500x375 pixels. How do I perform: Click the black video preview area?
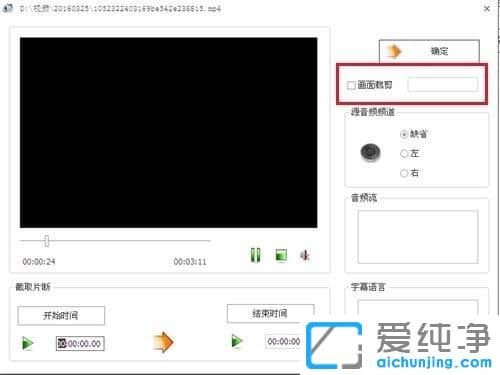click(168, 133)
